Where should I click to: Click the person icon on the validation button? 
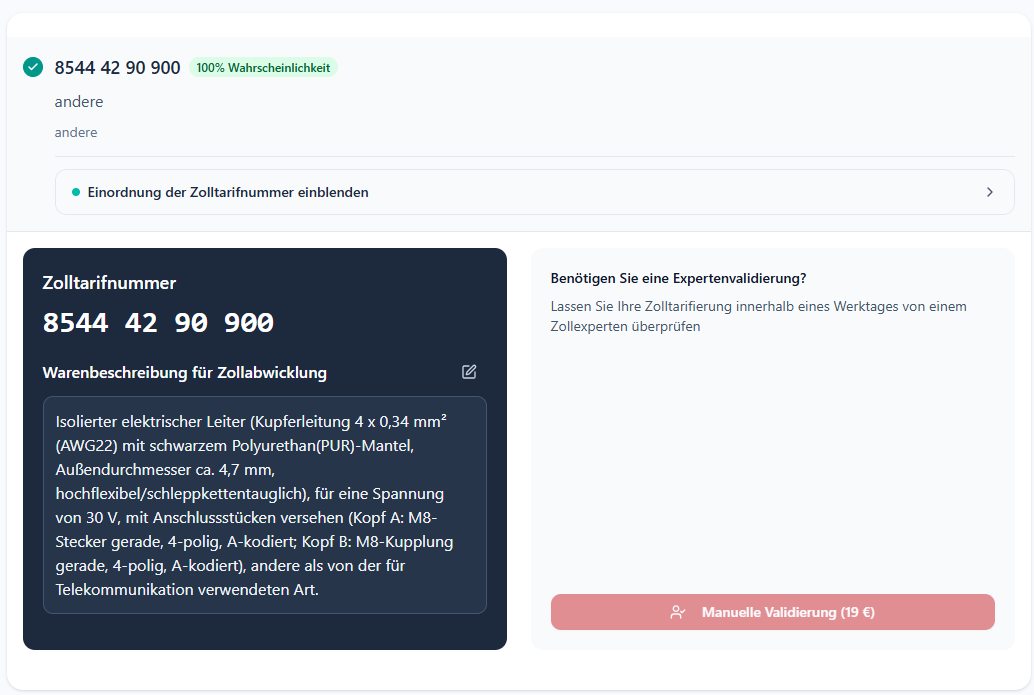pos(677,613)
